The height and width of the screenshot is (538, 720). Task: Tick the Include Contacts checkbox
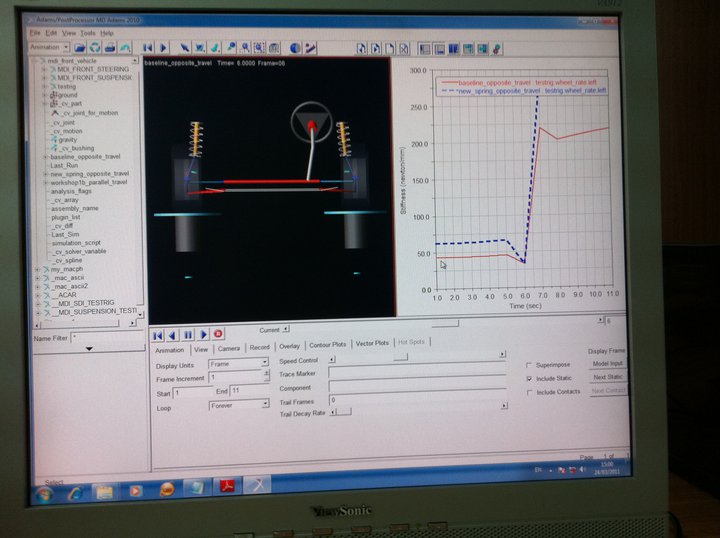[x=529, y=392]
